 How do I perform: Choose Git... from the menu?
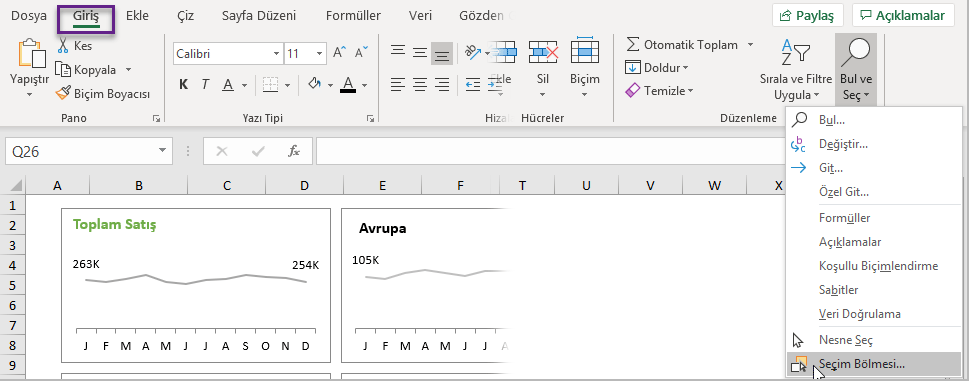tap(874, 168)
